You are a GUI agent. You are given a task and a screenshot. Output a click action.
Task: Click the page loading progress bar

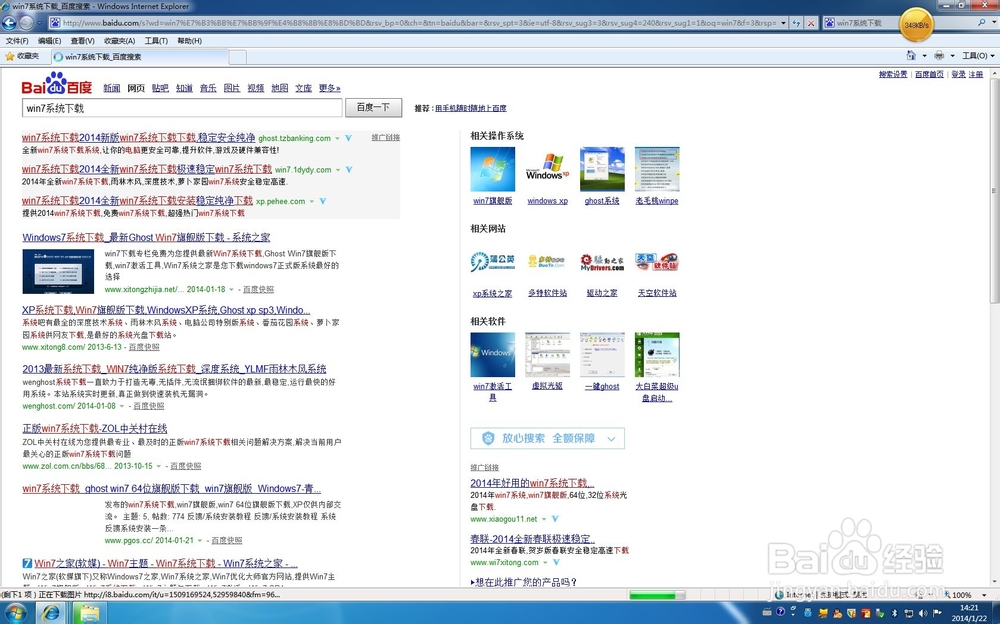click(657, 595)
